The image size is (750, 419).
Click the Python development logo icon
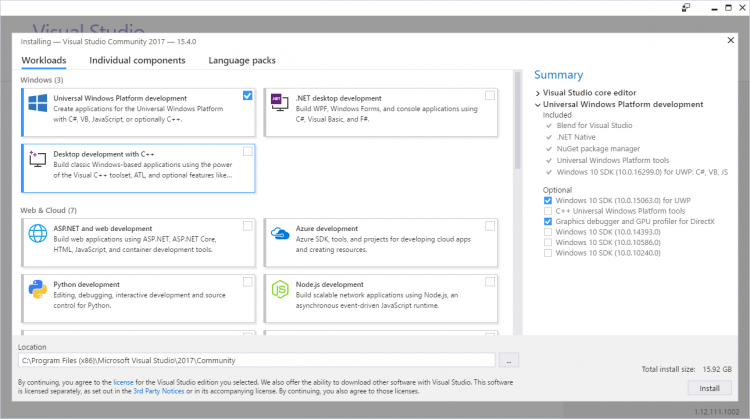tap(38, 289)
